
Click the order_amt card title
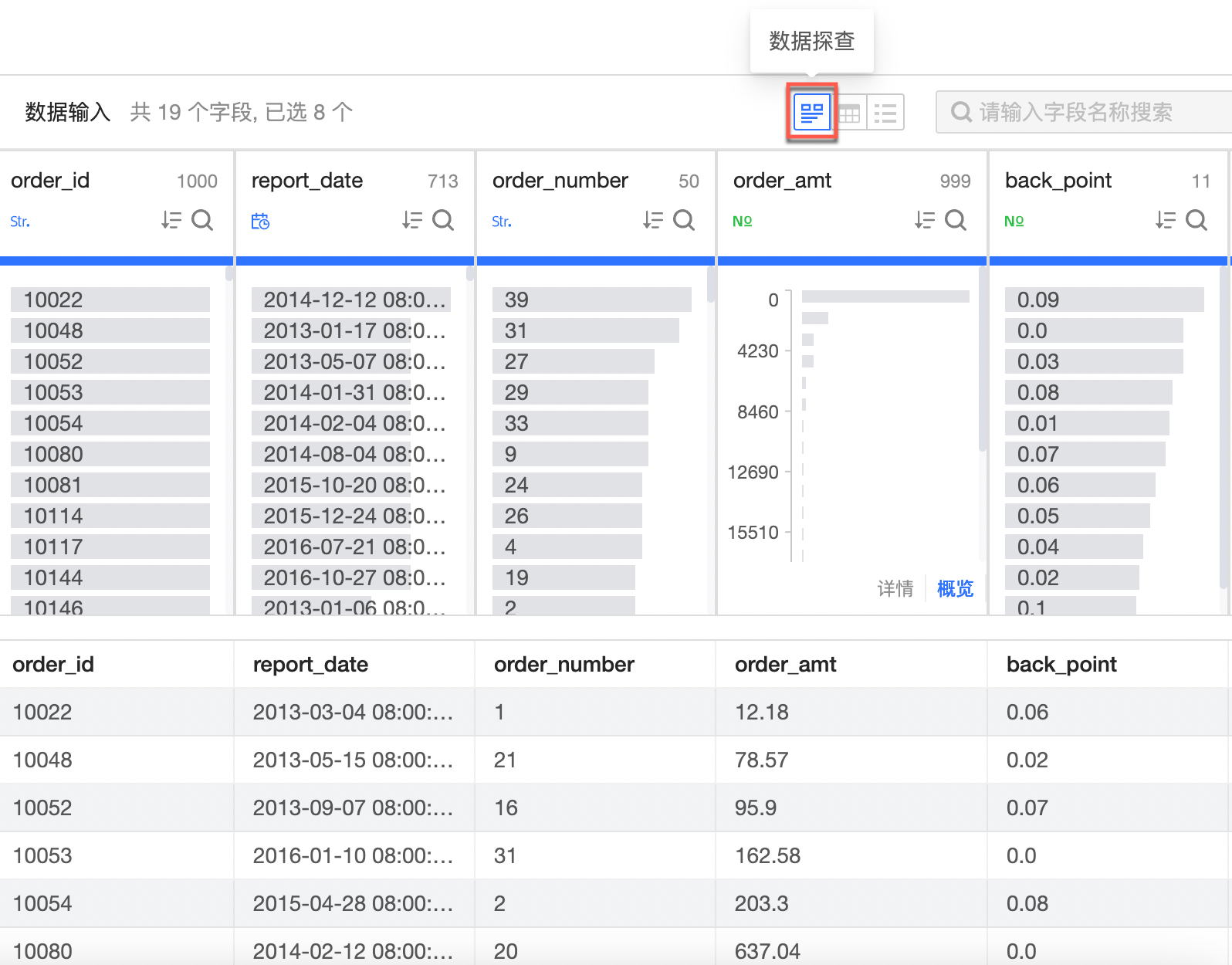pos(782,181)
